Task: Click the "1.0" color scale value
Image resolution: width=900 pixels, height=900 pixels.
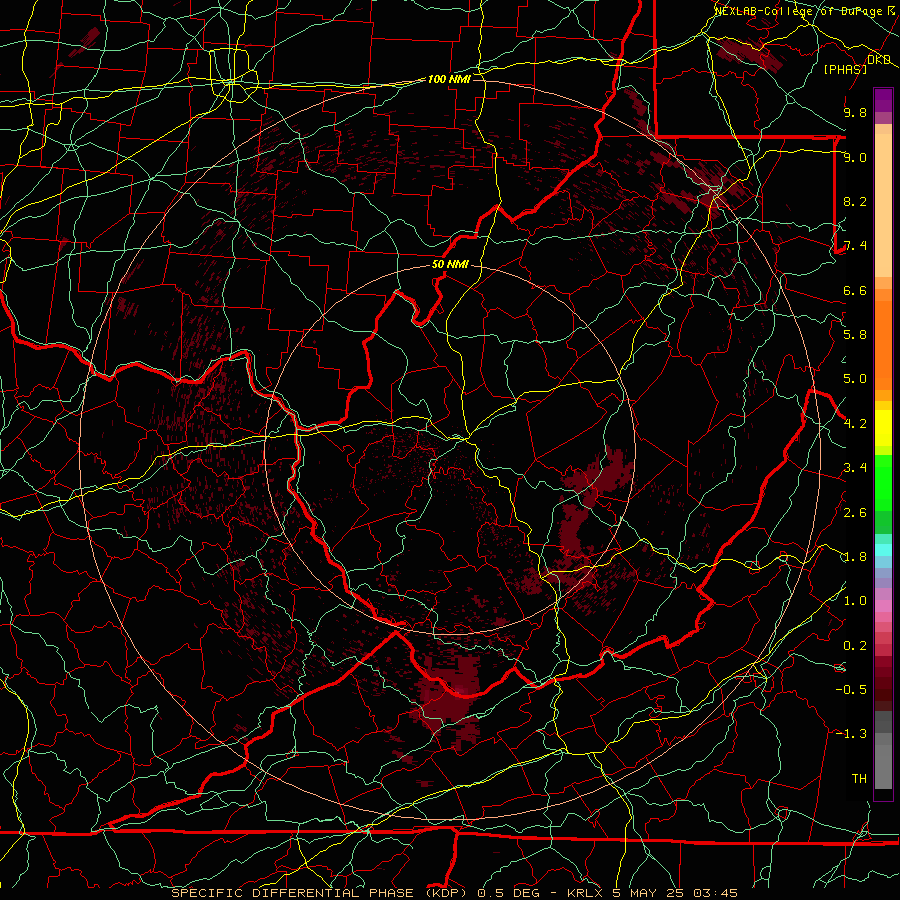Action: [855, 601]
